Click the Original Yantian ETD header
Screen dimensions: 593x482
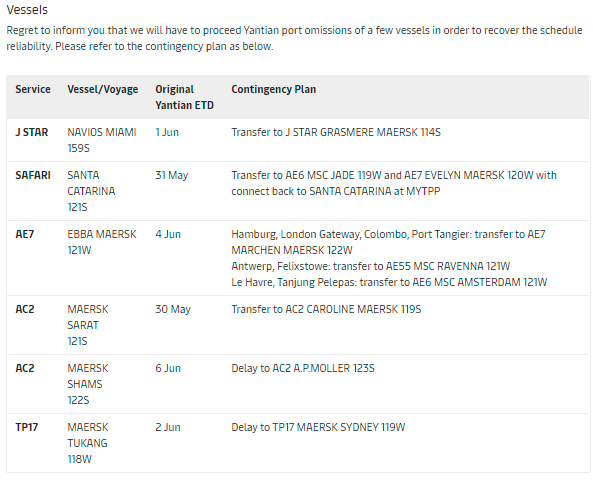coord(185,97)
